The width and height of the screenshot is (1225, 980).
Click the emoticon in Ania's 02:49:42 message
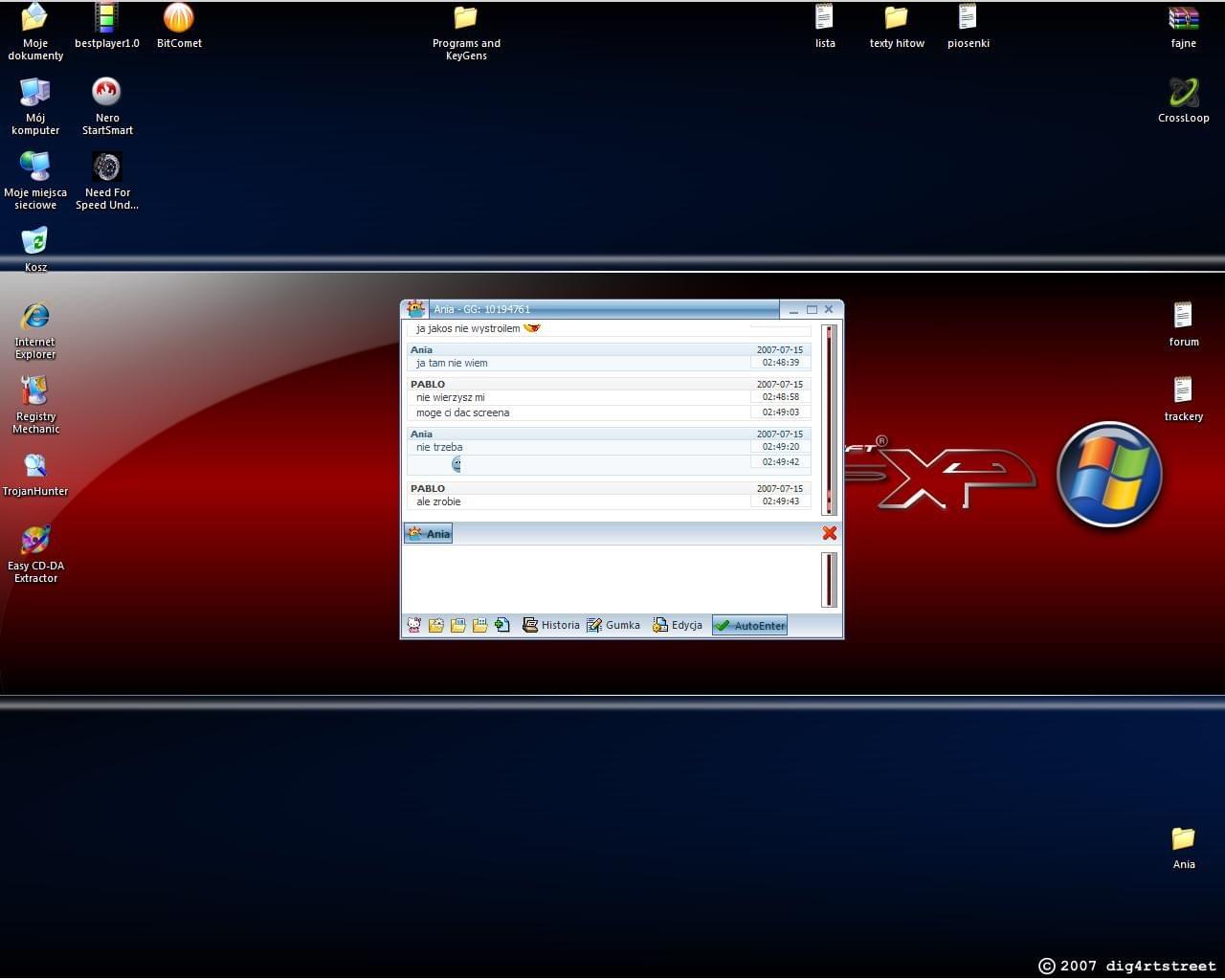(457, 463)
